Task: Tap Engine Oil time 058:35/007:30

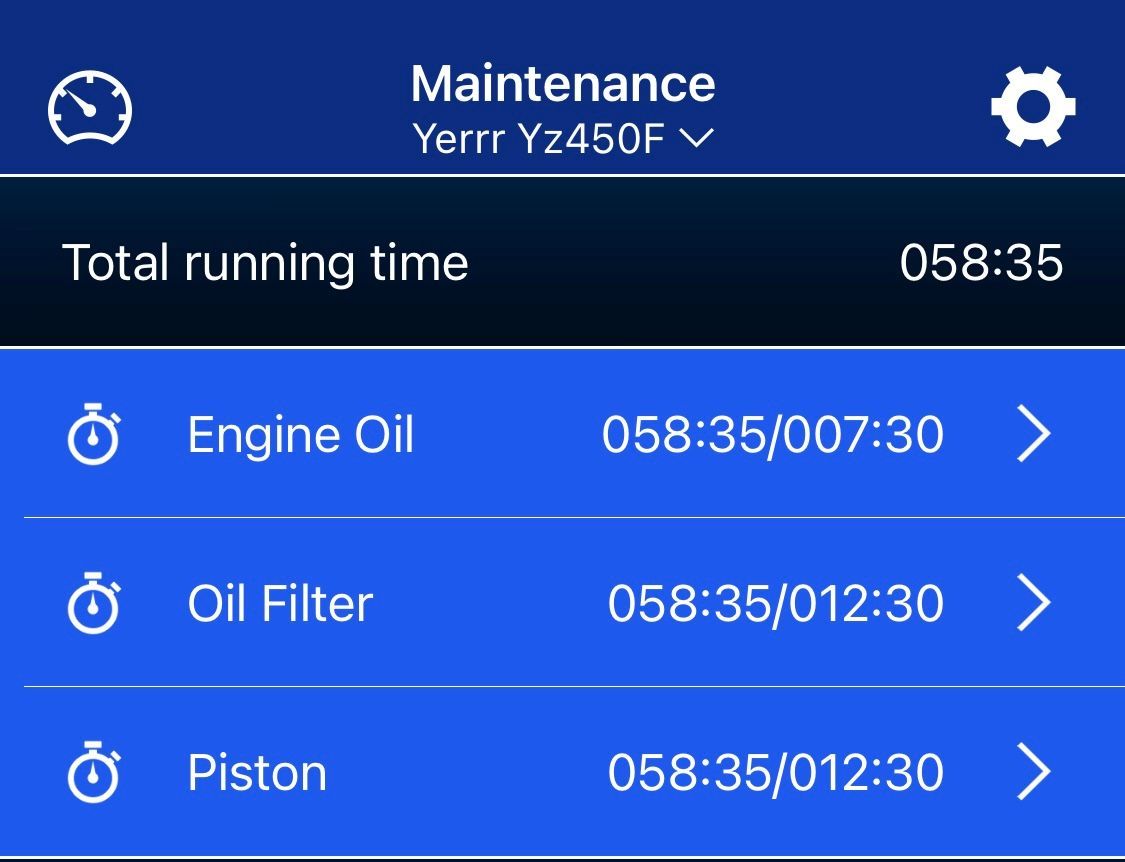Action: click(x=773, y=435)
